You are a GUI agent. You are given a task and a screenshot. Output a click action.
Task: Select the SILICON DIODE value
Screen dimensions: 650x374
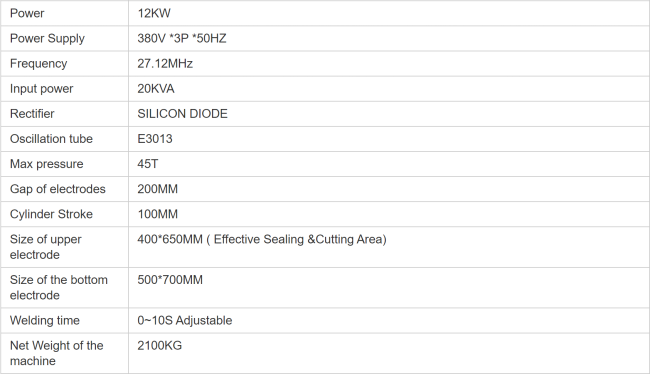point(182,114)
